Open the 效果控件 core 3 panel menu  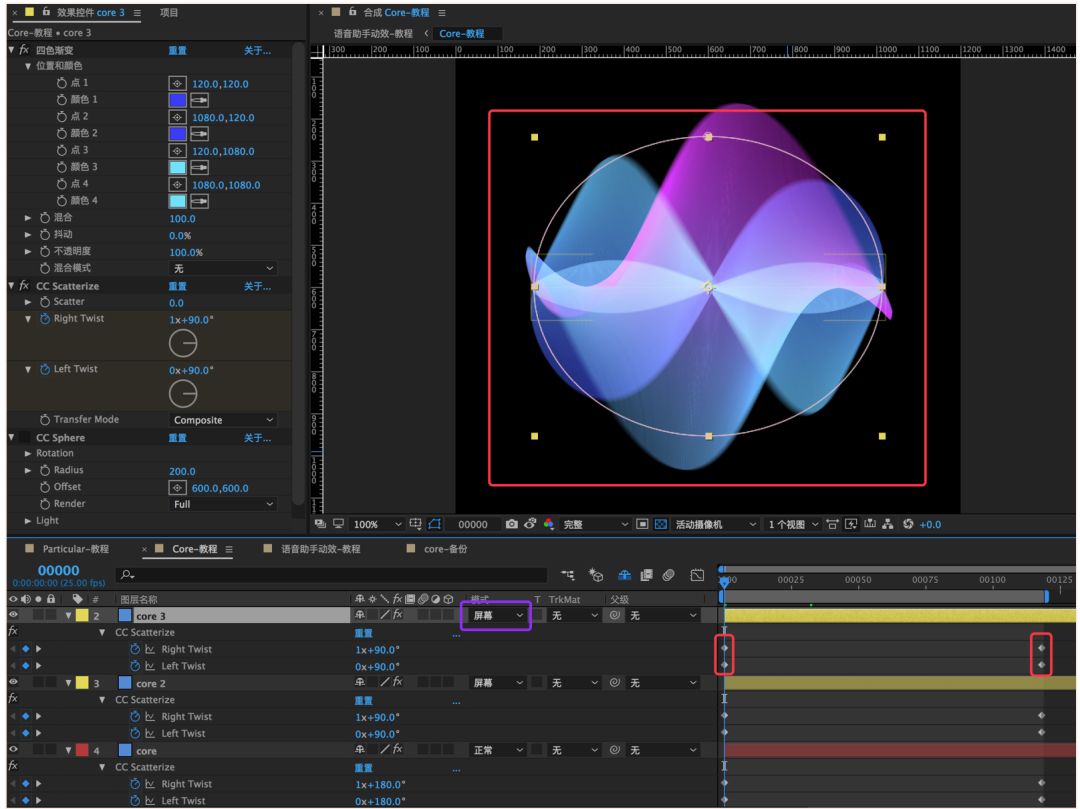[137, 12]
